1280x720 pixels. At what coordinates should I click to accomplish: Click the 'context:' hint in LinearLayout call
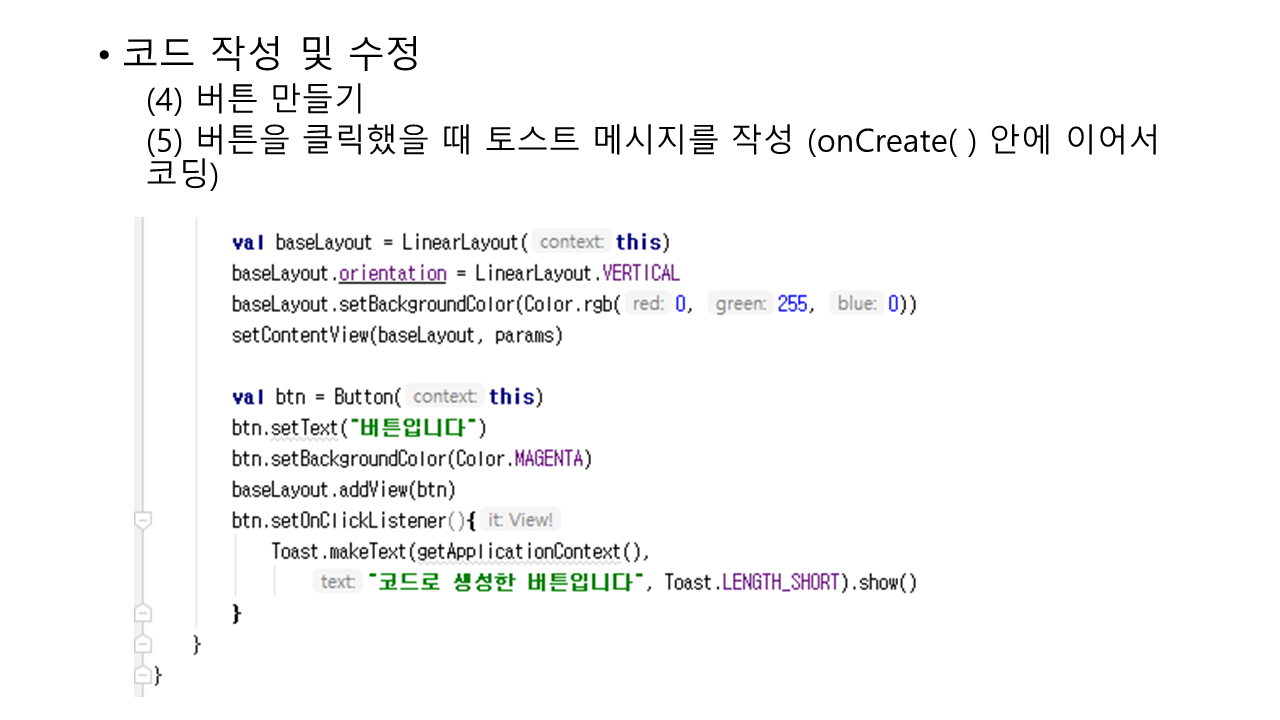(x=572, y=242)
